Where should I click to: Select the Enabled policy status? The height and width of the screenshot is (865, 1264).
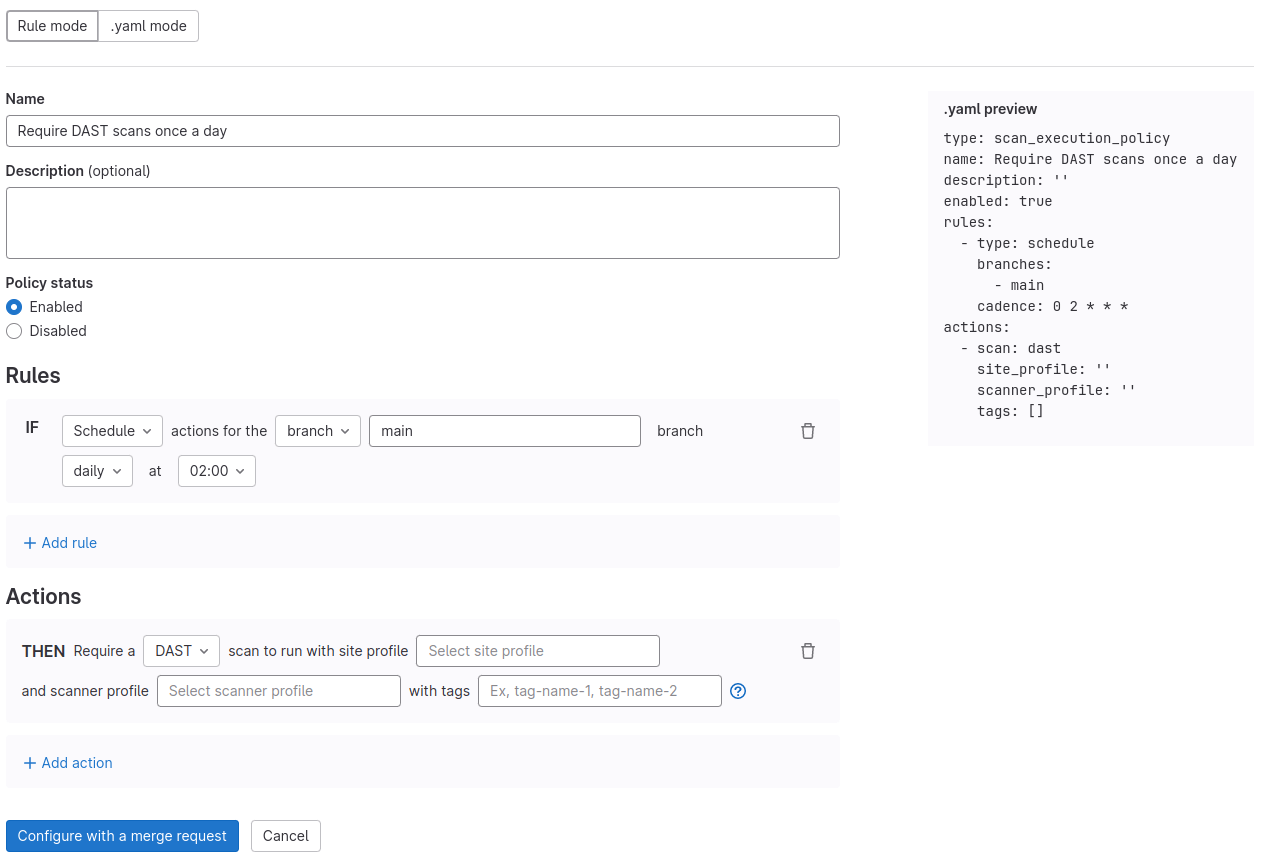pos(14,307)
